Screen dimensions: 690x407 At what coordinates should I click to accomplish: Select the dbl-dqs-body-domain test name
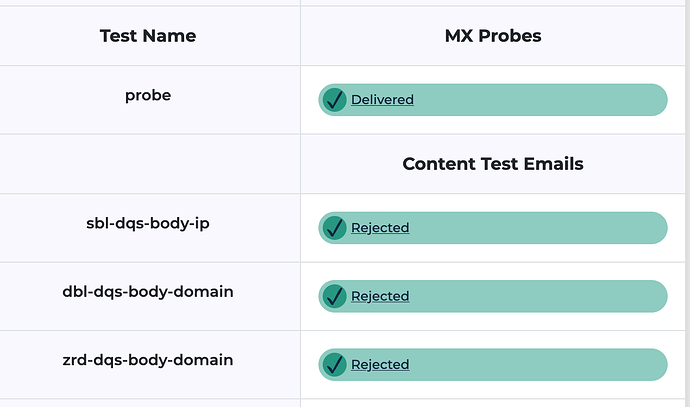tap(148, 292)
